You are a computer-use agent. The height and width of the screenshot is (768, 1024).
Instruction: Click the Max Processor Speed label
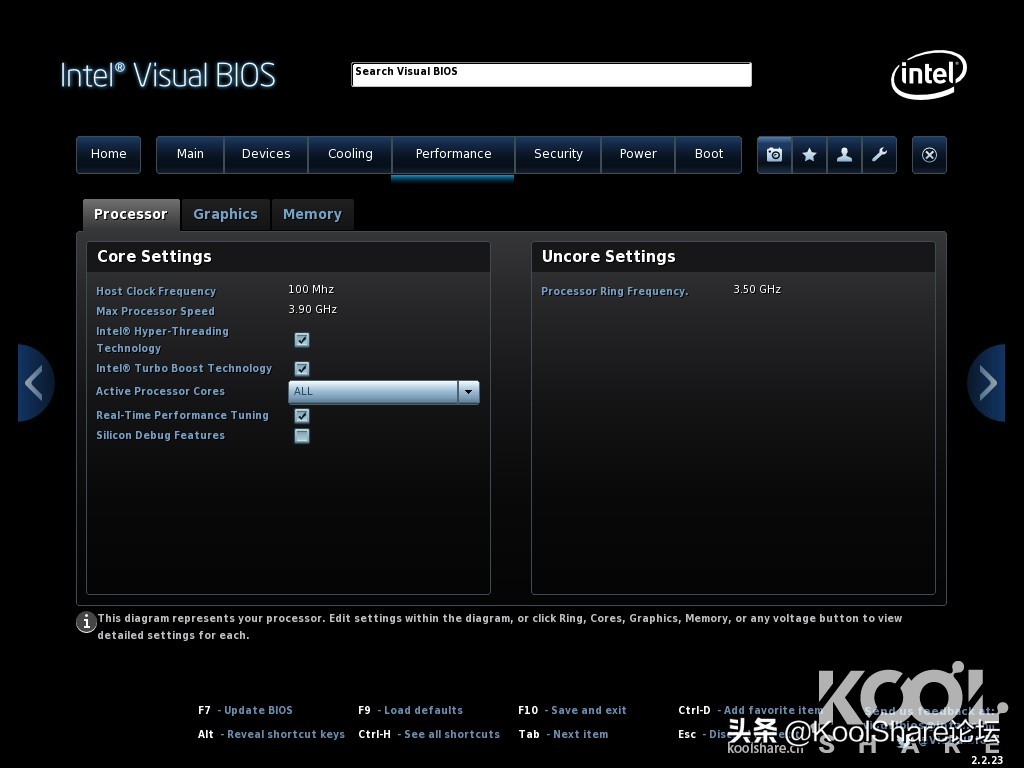155,312
